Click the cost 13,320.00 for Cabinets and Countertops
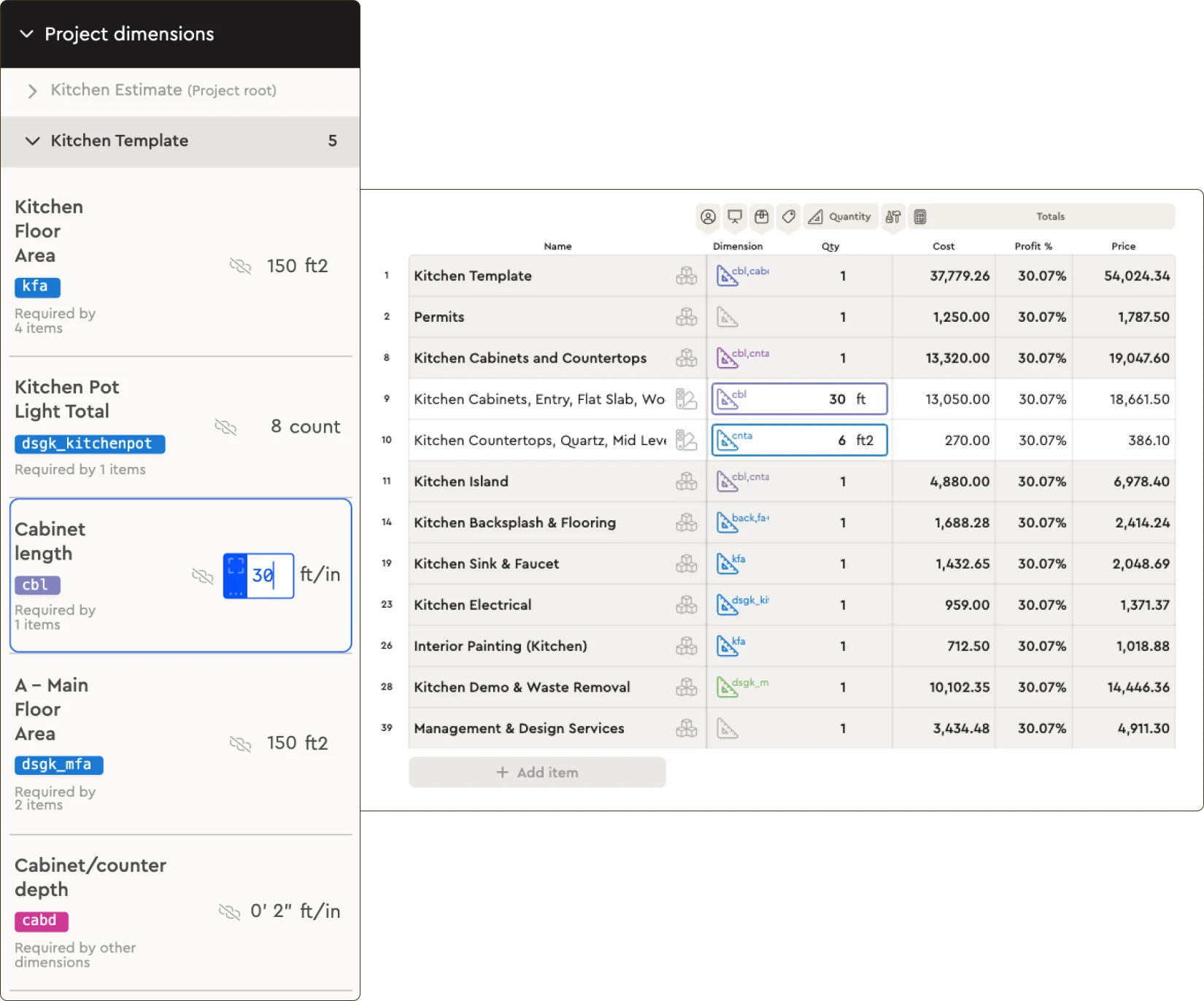The image size is (1204, 1001). (957, 358)
